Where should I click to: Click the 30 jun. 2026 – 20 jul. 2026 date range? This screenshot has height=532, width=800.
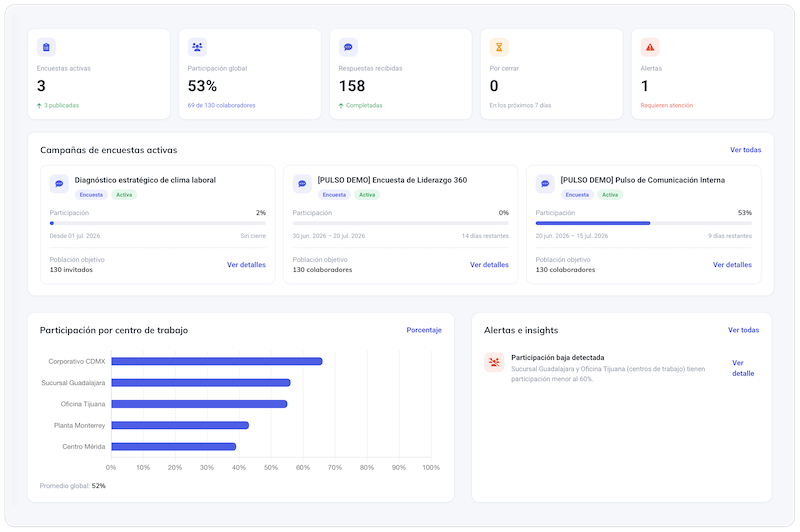pyautogui.click(x=329, y=236)
